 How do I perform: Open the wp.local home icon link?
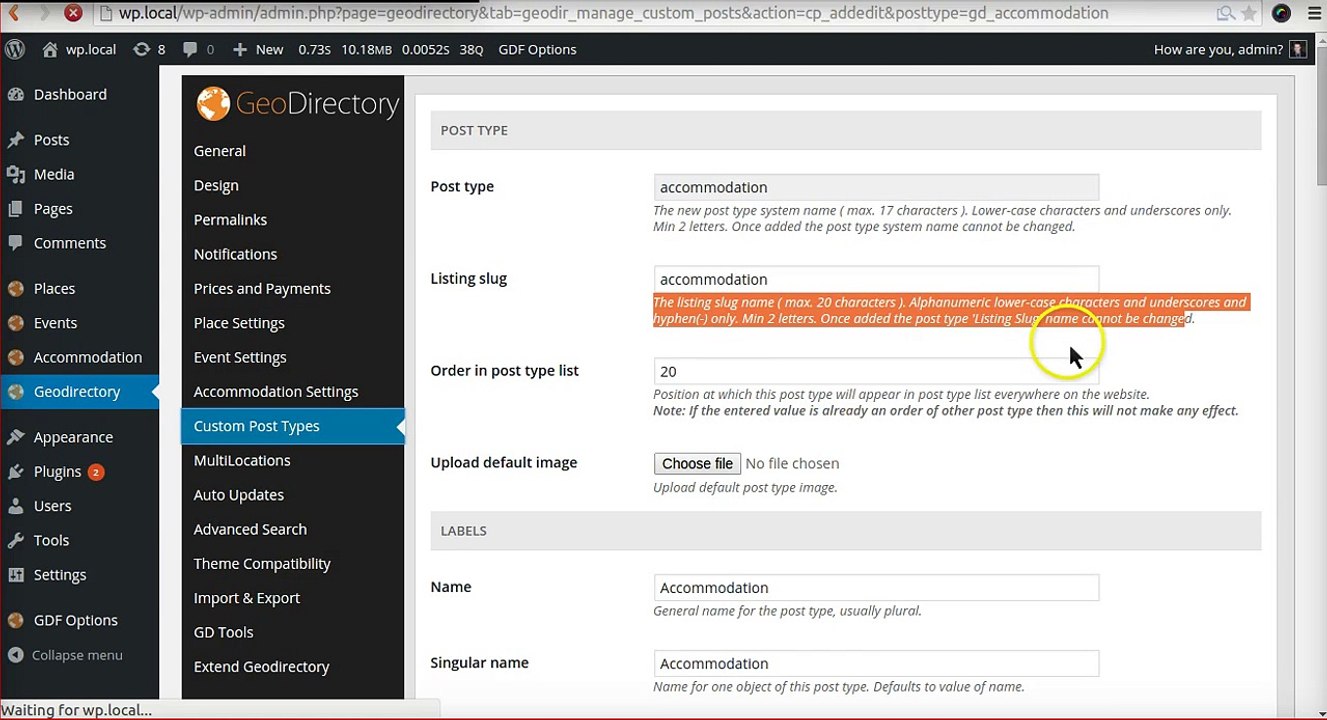pyautogui.click(x=50, y=49)
